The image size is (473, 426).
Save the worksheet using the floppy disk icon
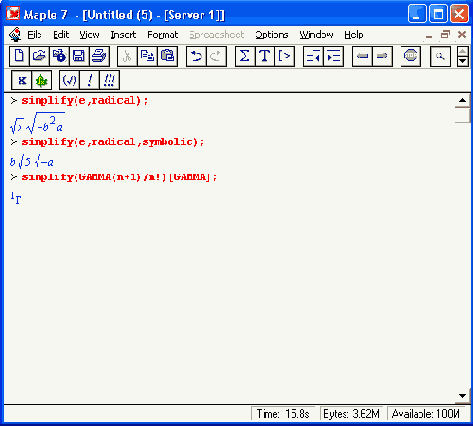coord(79,56)
